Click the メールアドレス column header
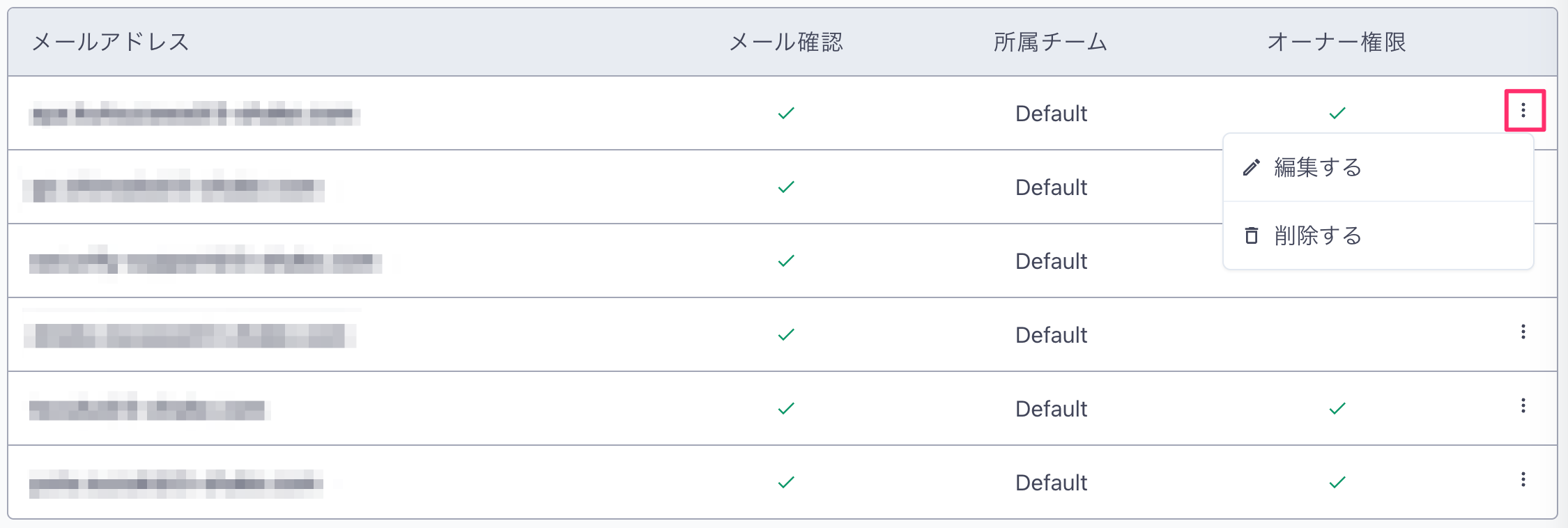Image resolution: width=1568 pixels, height=528 pixels. coord(111,42)
